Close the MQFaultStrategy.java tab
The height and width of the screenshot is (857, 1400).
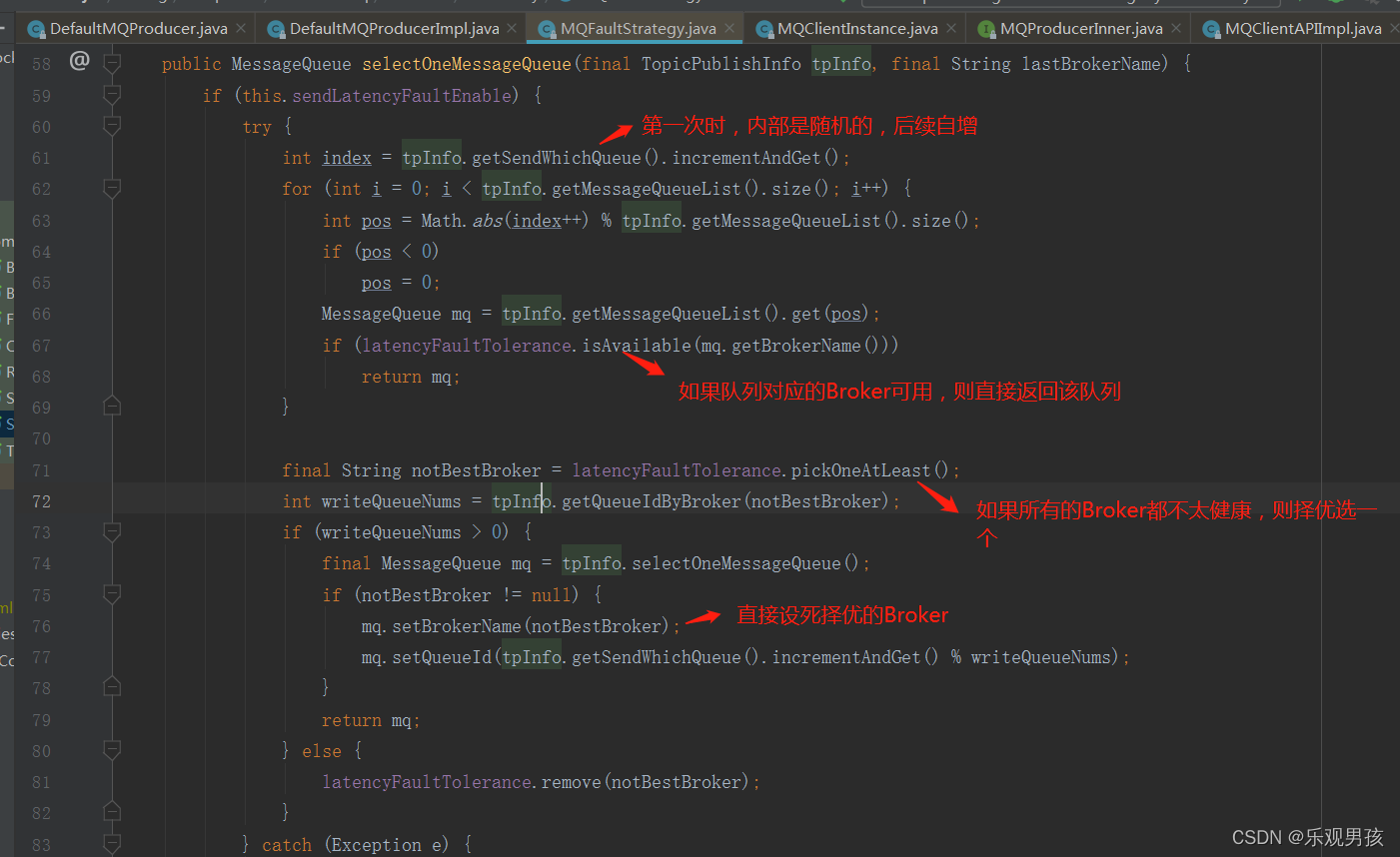(x=728, y=28)
